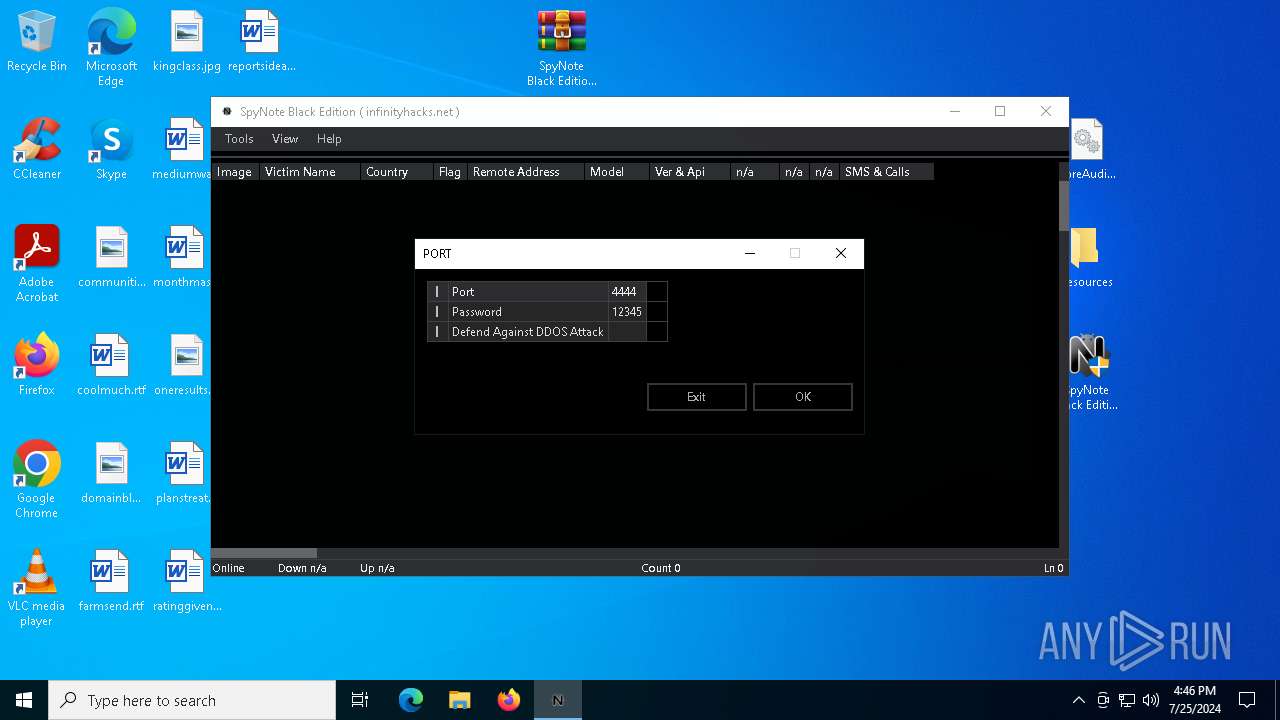The image size is (1280, 720).
Task: Minimize the PORT dialog
Action: coord(749,254)
